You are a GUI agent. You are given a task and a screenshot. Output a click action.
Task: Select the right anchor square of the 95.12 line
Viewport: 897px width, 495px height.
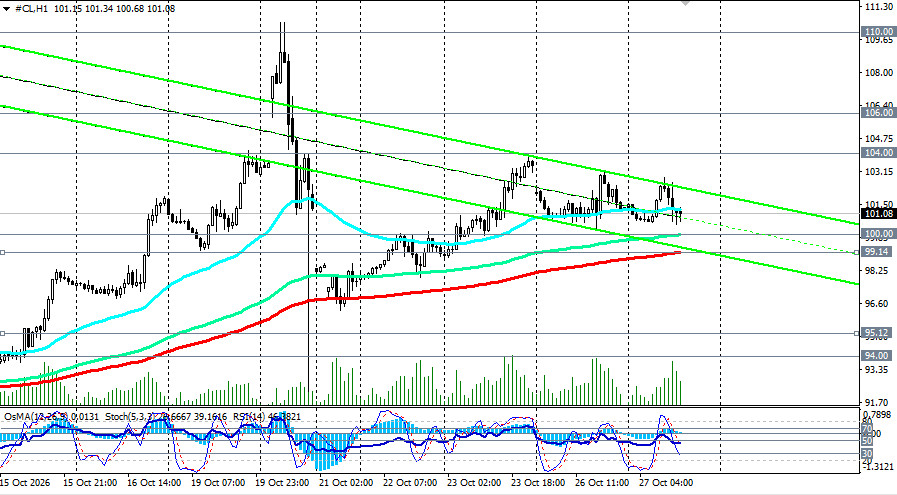(x=856, y=333)
